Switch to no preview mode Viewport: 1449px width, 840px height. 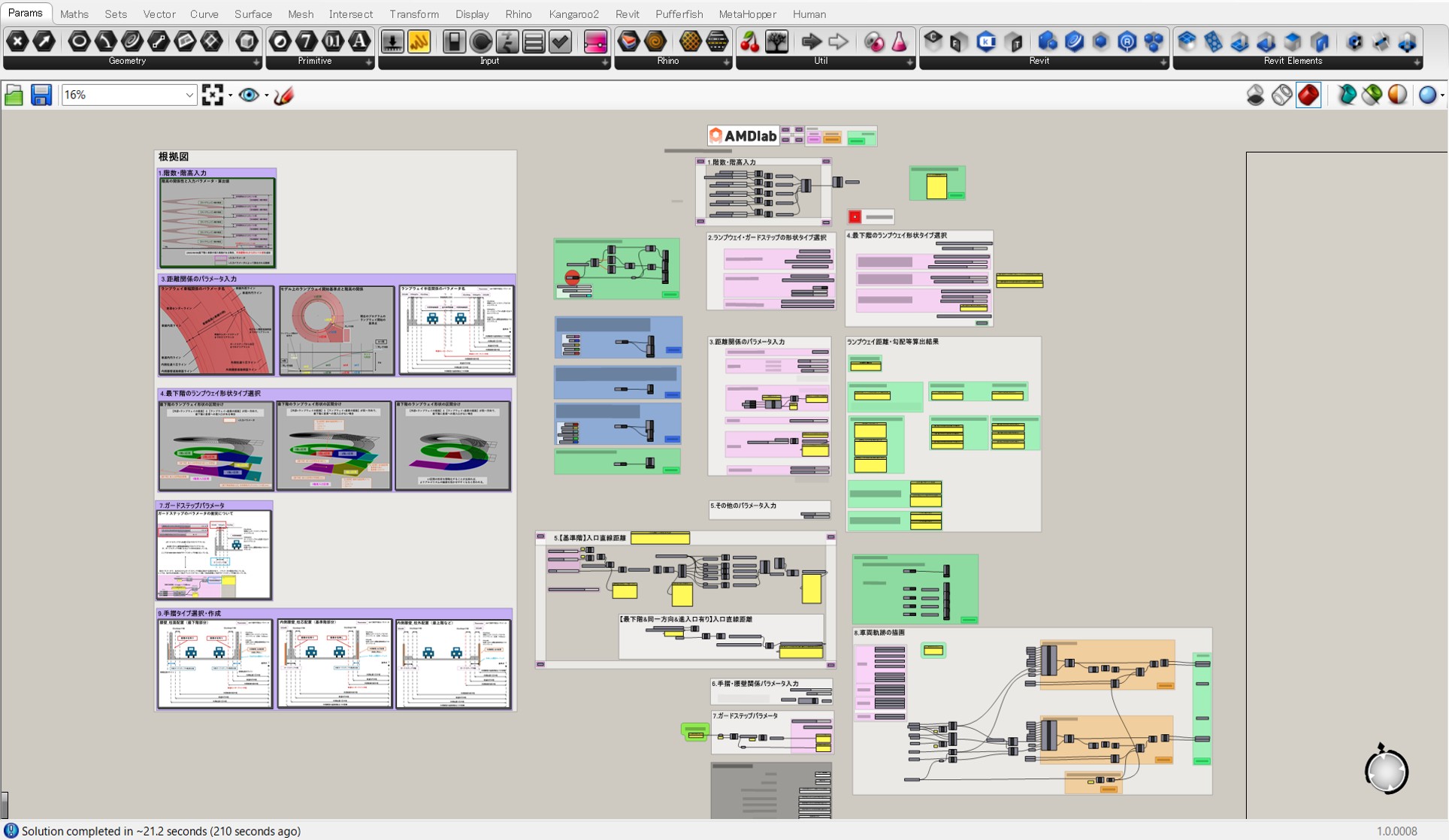(1255, 95)
